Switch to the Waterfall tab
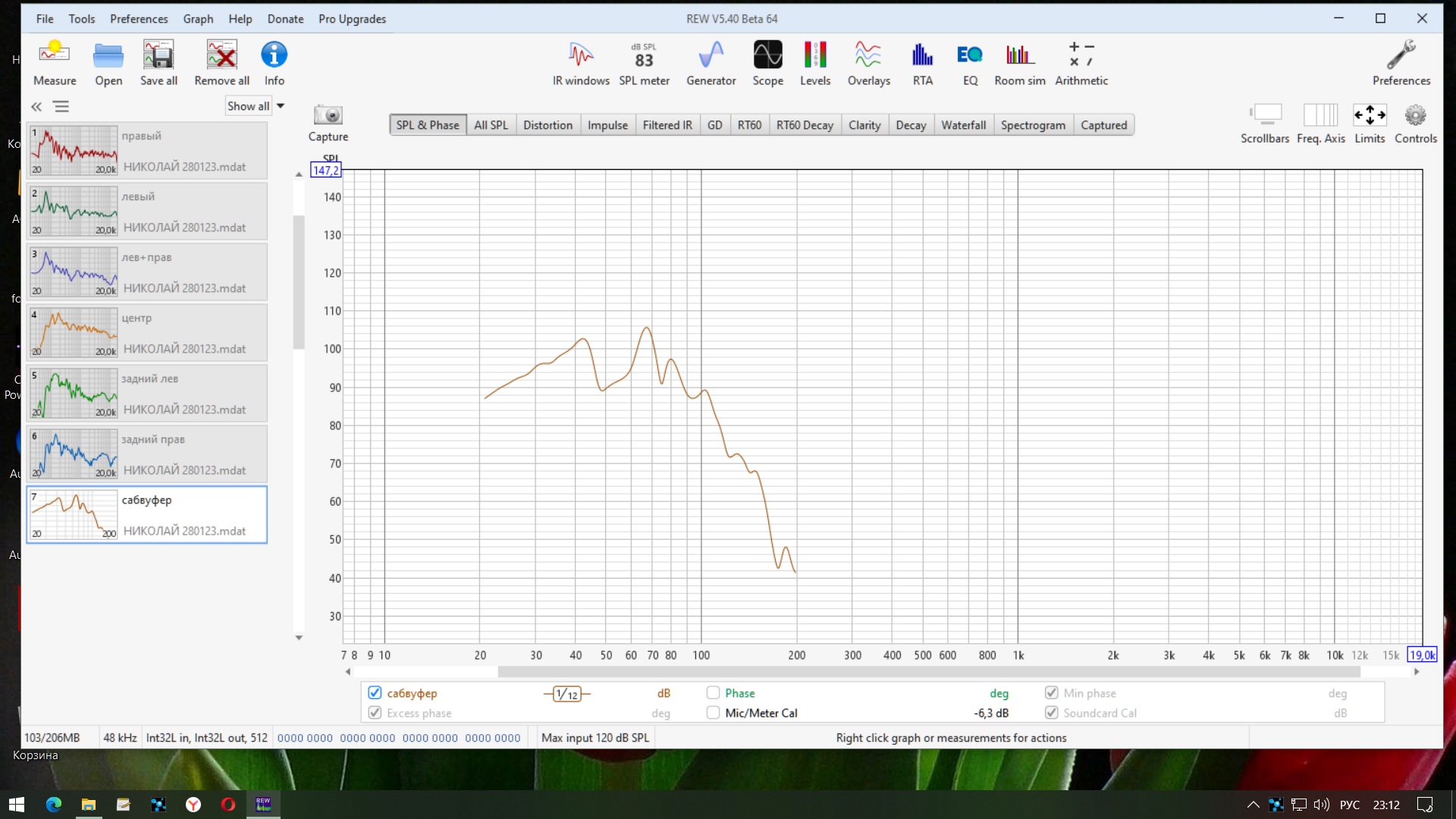1456x819 pixels. (963, 125)
